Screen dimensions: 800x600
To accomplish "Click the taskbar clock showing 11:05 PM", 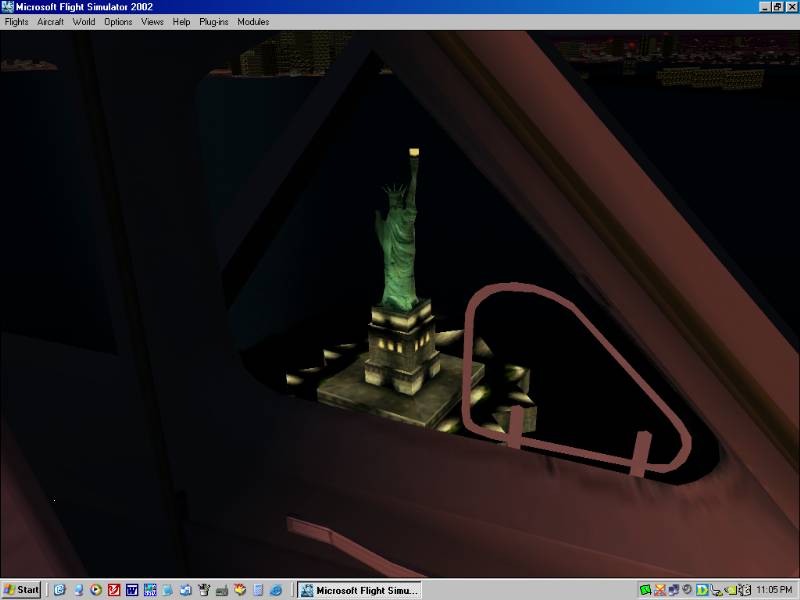I will click(774, 590).
